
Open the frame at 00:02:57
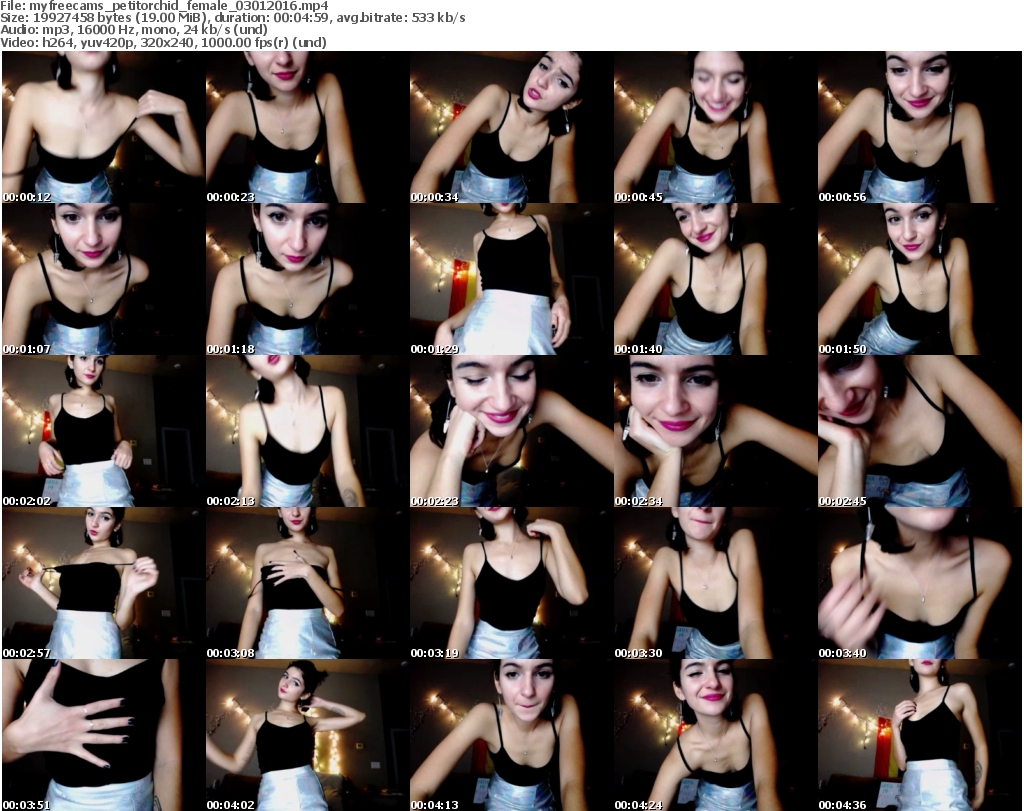[104, 583]
